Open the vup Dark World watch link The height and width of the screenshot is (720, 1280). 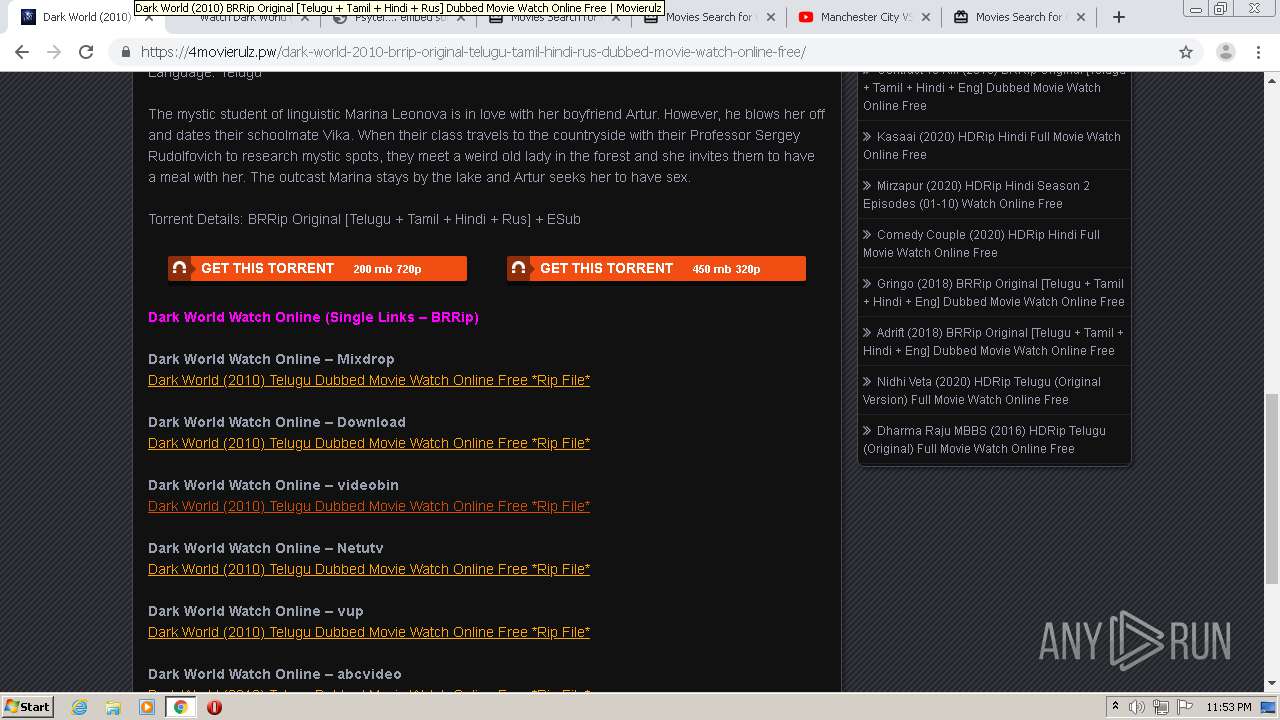pos(369,632)
